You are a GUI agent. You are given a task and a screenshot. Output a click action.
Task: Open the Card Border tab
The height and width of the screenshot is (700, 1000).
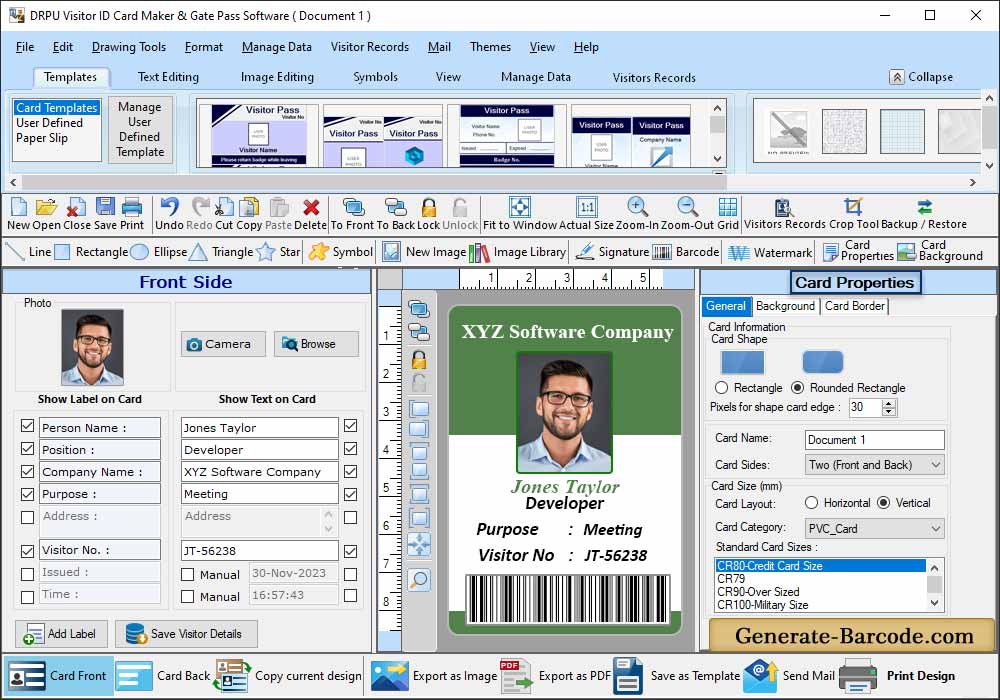coord(855,306)
